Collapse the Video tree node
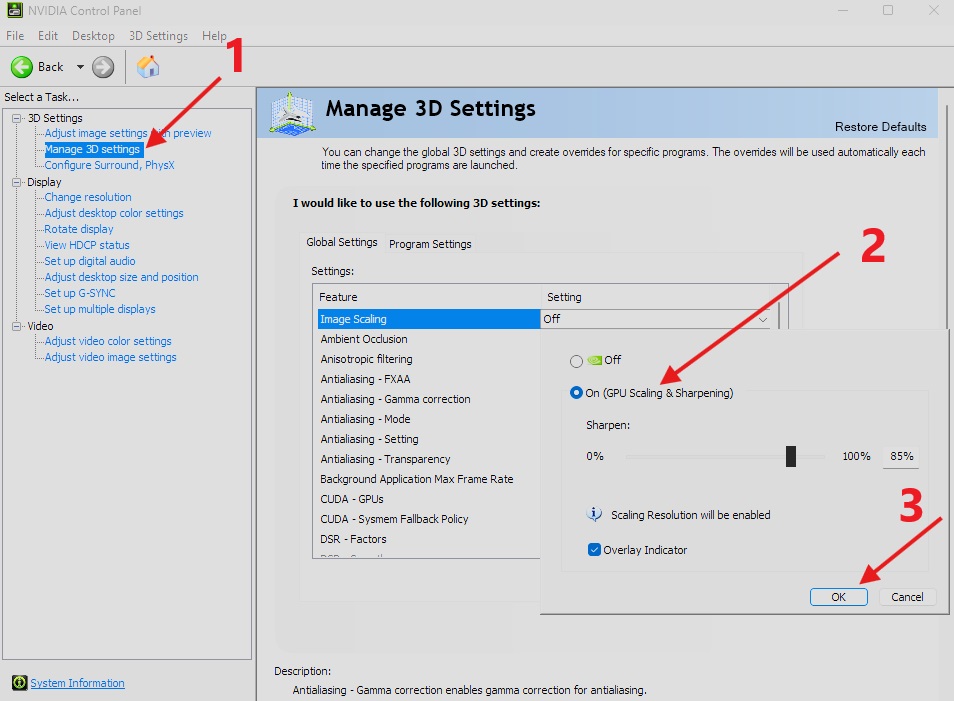954x701 pixels. click(x=17, y=326)
